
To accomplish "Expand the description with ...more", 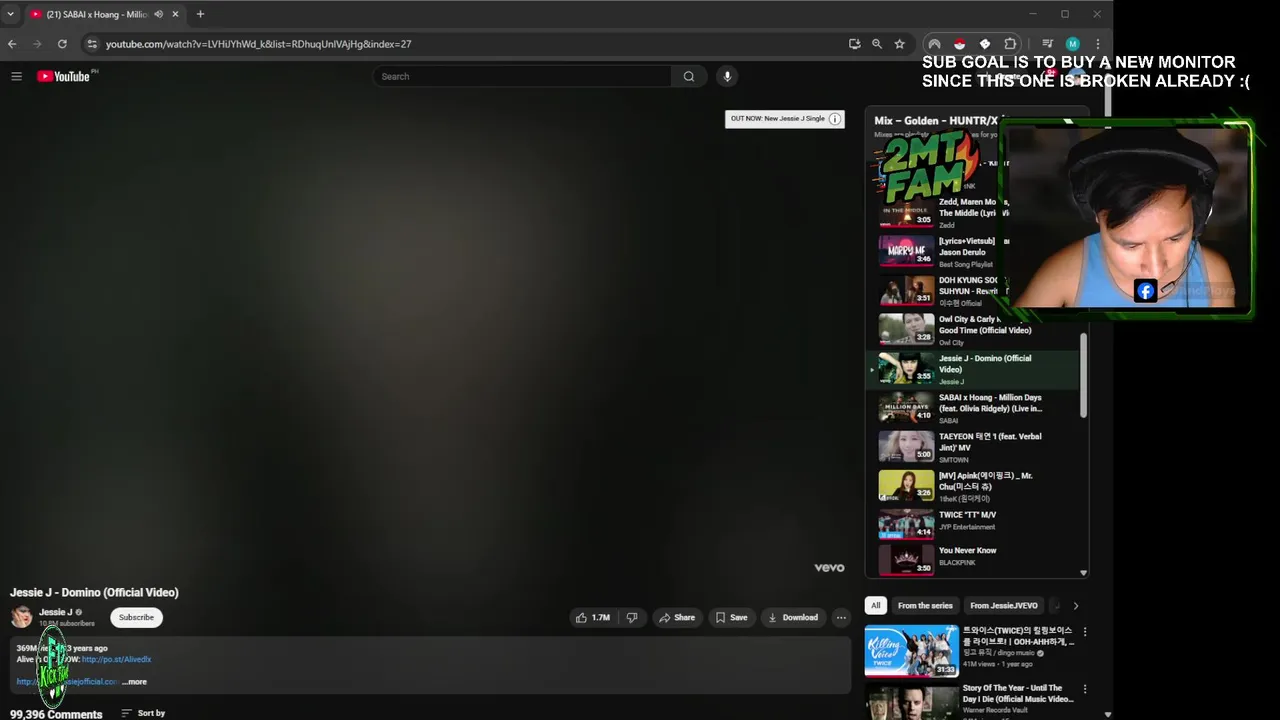I will click(x=134, y=682).
